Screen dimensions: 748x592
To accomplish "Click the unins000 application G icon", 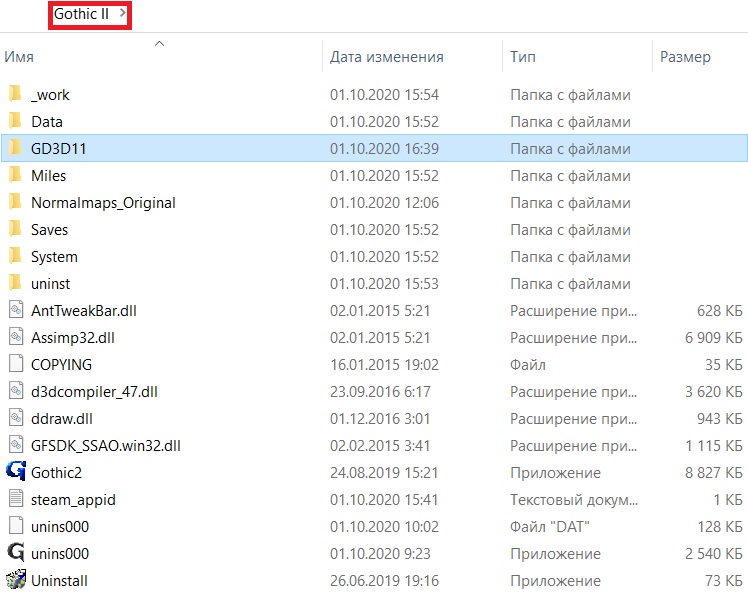I will 15,553.
